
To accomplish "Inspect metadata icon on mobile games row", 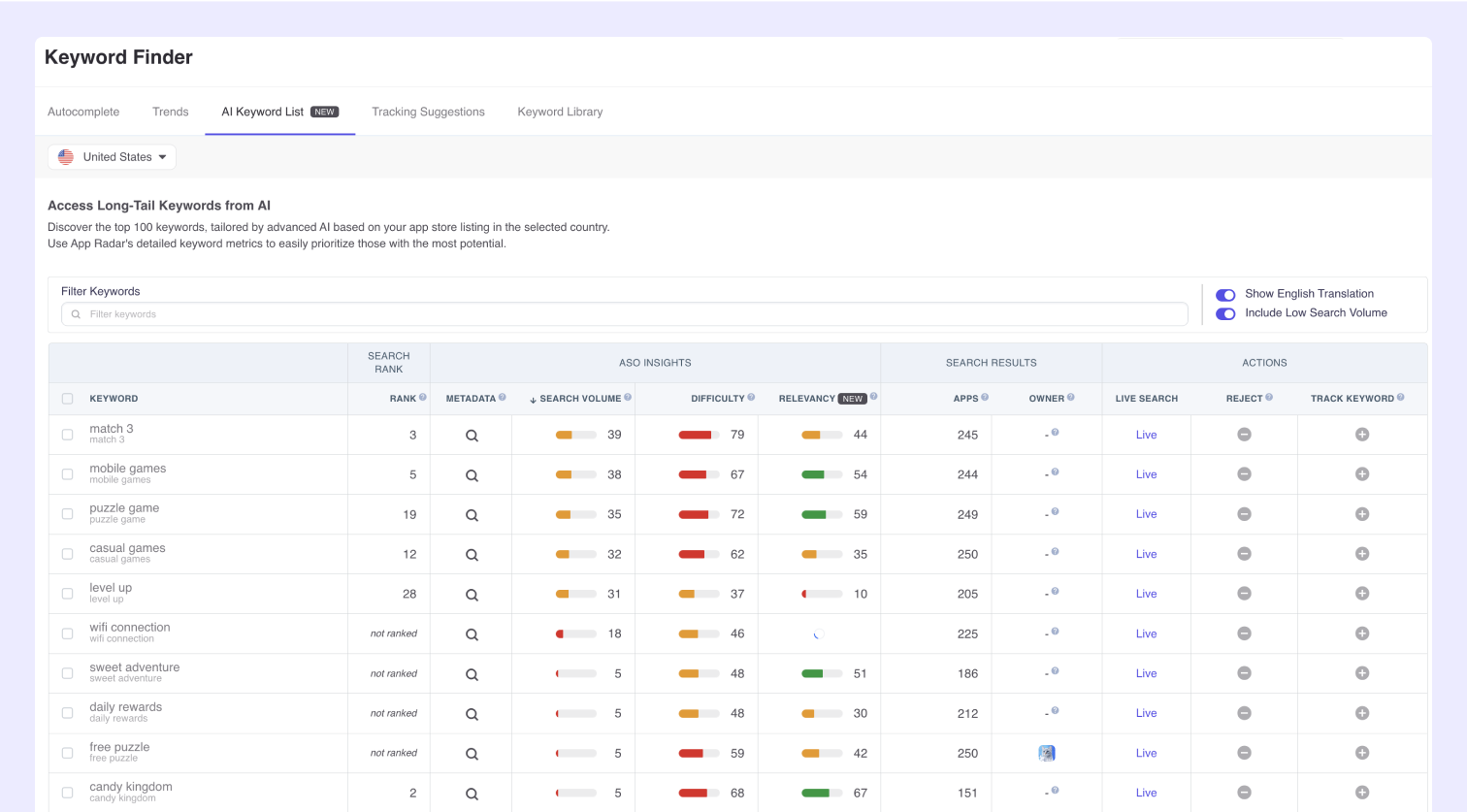I will pyautogui.click(x=471, y=474).
